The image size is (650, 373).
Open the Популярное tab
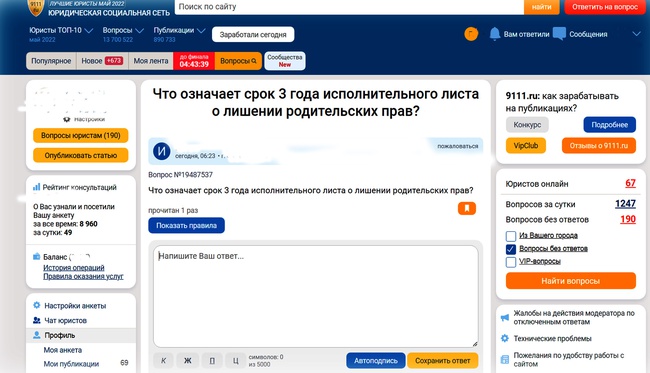(51, 61)
